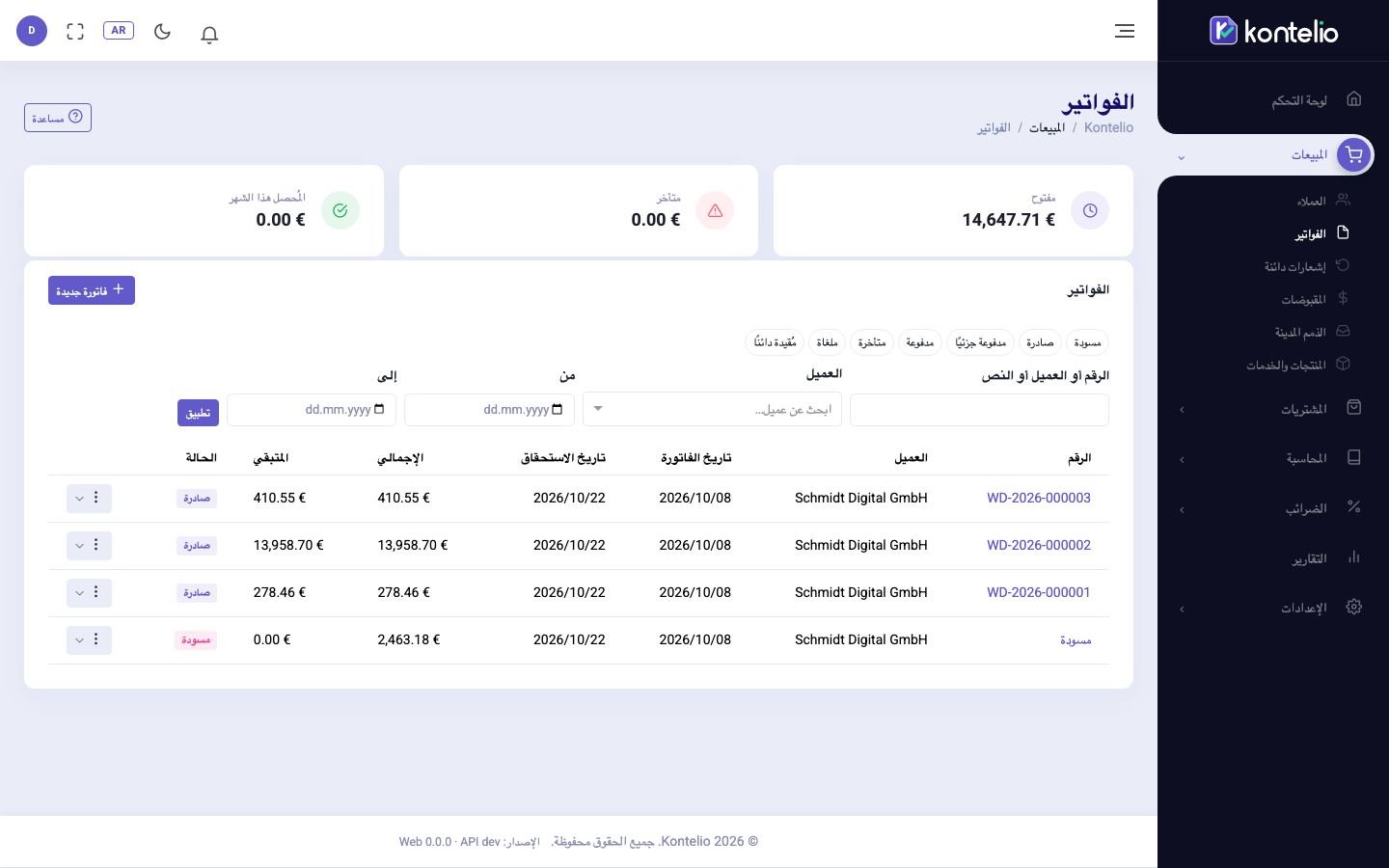1389x868 pixels.
Task: Open row actions menu for invoice WD-2026-000002
Action: 90,545
